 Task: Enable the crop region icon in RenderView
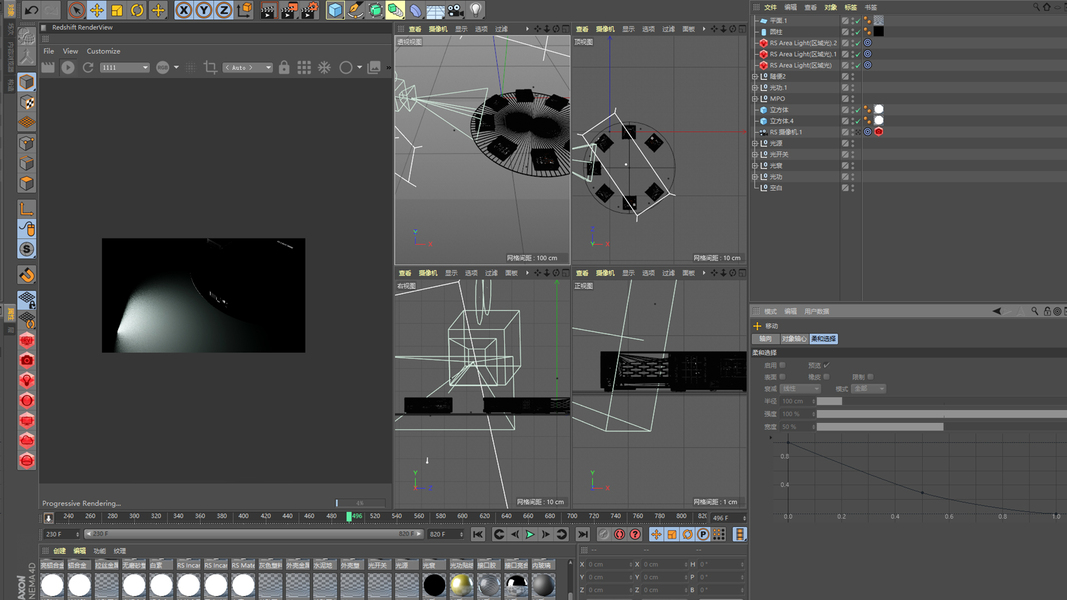210,67
